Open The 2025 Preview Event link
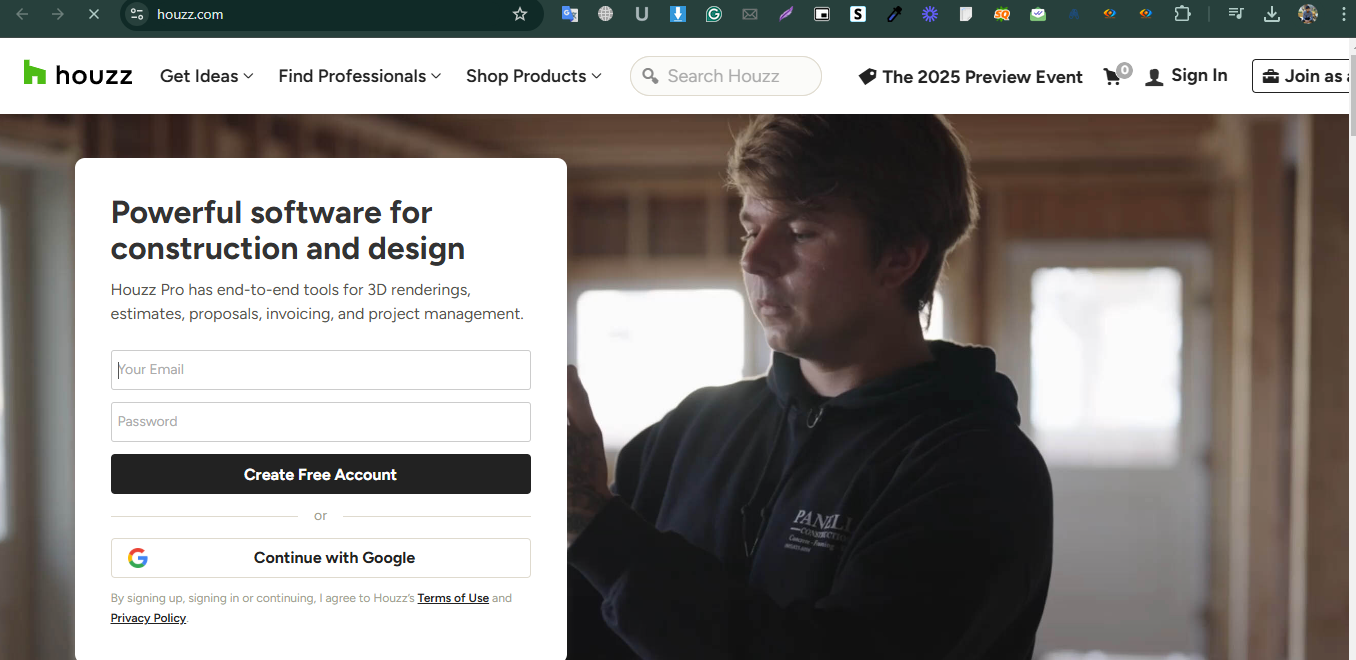 (971, 77)
